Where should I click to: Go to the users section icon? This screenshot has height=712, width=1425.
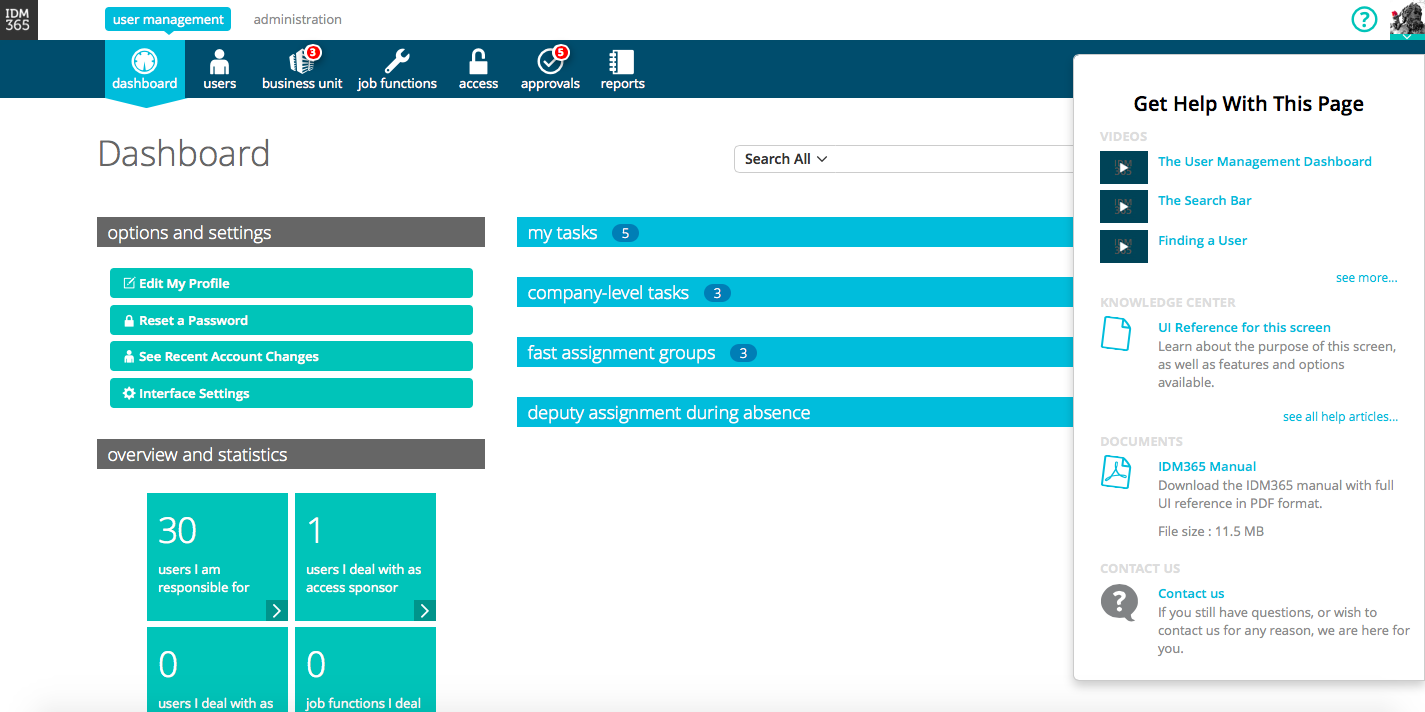click(219, 61)
